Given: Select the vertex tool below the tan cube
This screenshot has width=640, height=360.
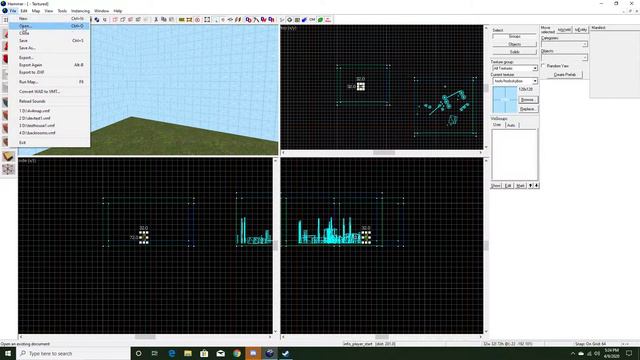Looking at the screenshot, I should (x=9, y=169).
